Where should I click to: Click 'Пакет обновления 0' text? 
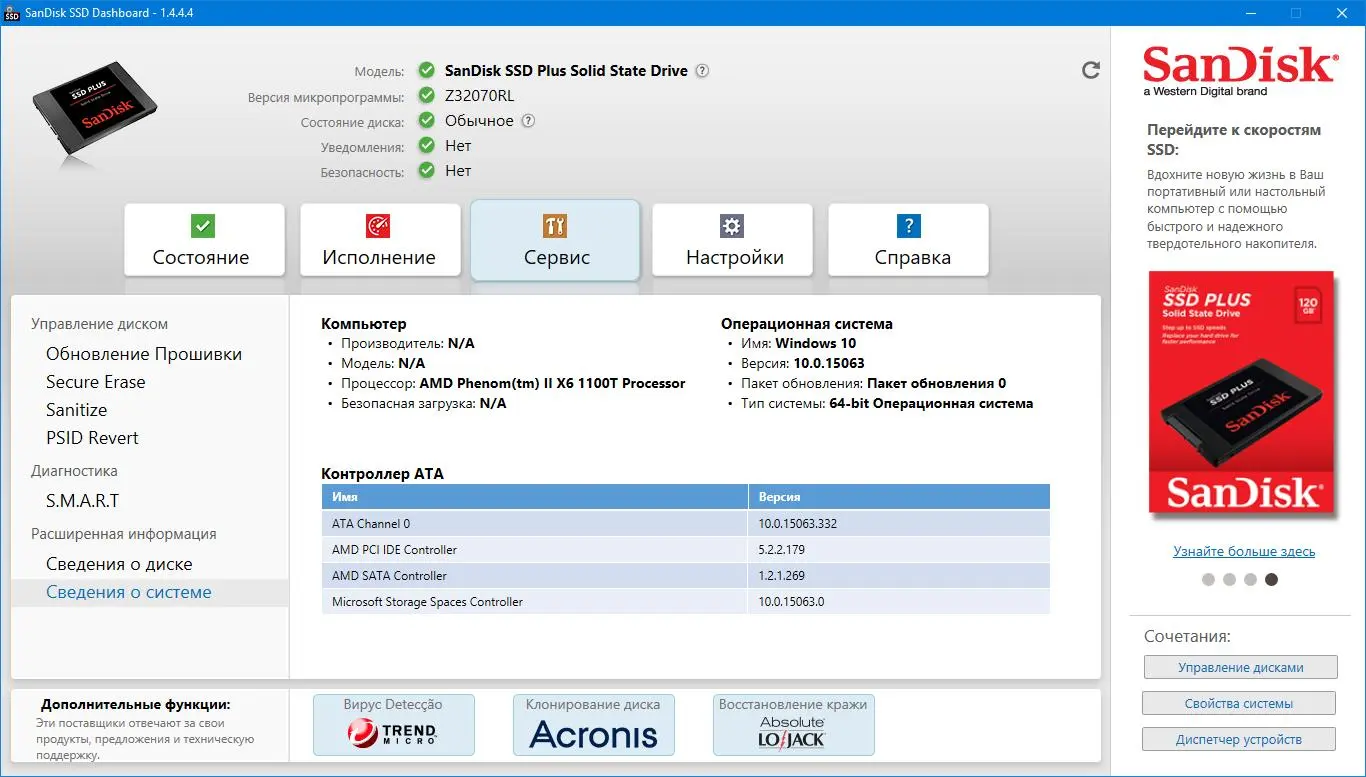[x=937, y=384]
